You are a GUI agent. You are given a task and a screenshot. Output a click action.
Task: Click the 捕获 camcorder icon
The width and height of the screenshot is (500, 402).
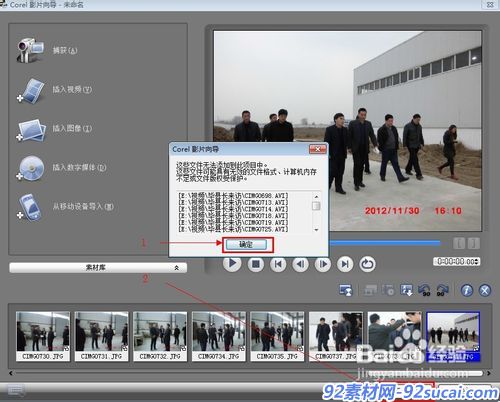pyautogui.click(x=31, y=50)
